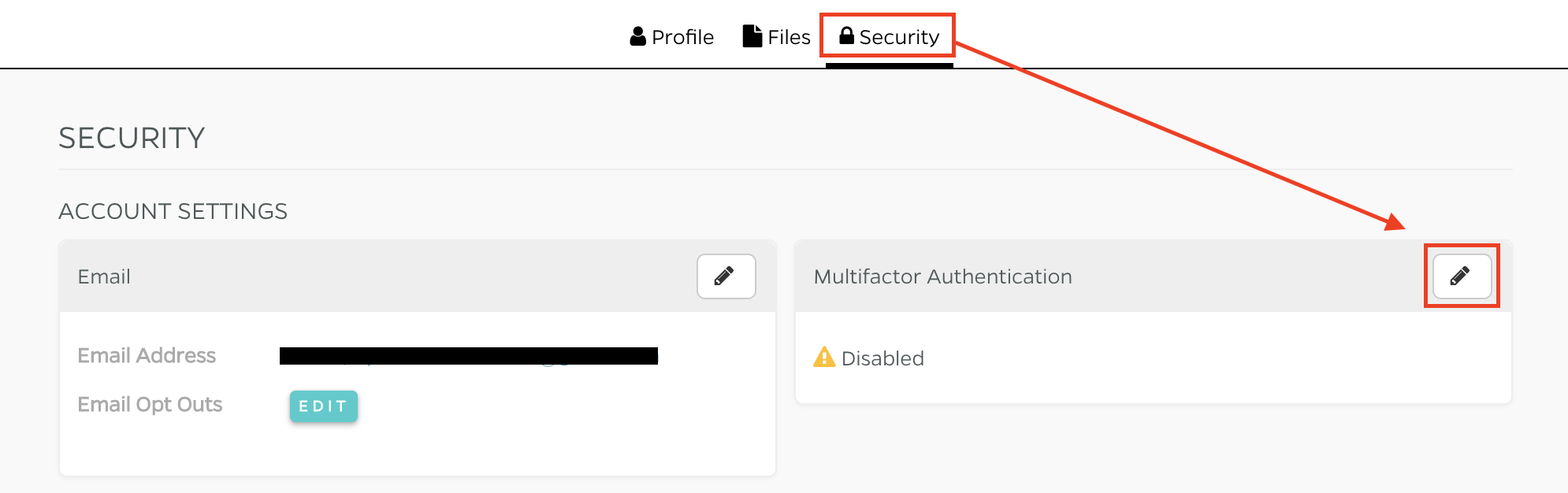Click the Email card header title
The image size is (1568, 493).
104,276
